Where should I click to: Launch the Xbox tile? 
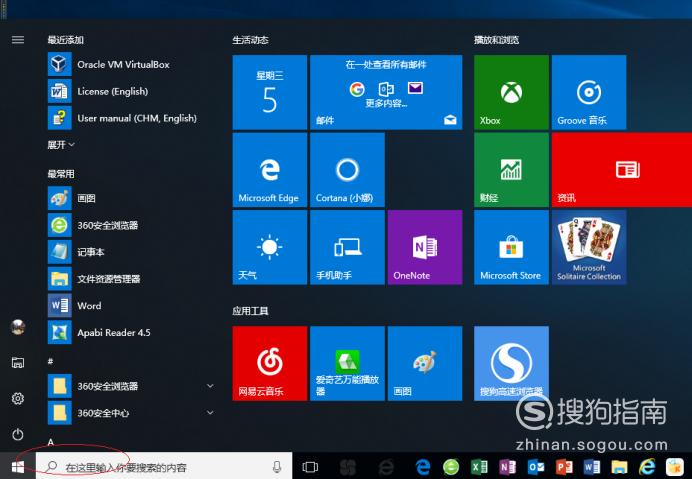(x=511, y=92)
